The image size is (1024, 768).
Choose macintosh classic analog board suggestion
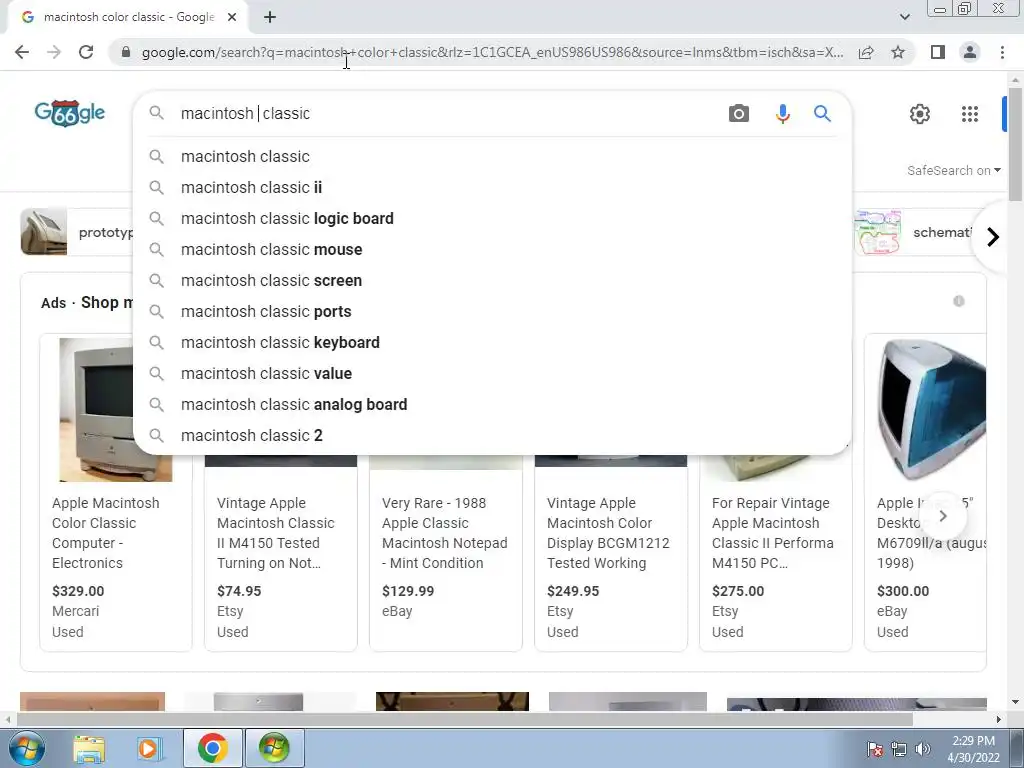coord(492,405)
